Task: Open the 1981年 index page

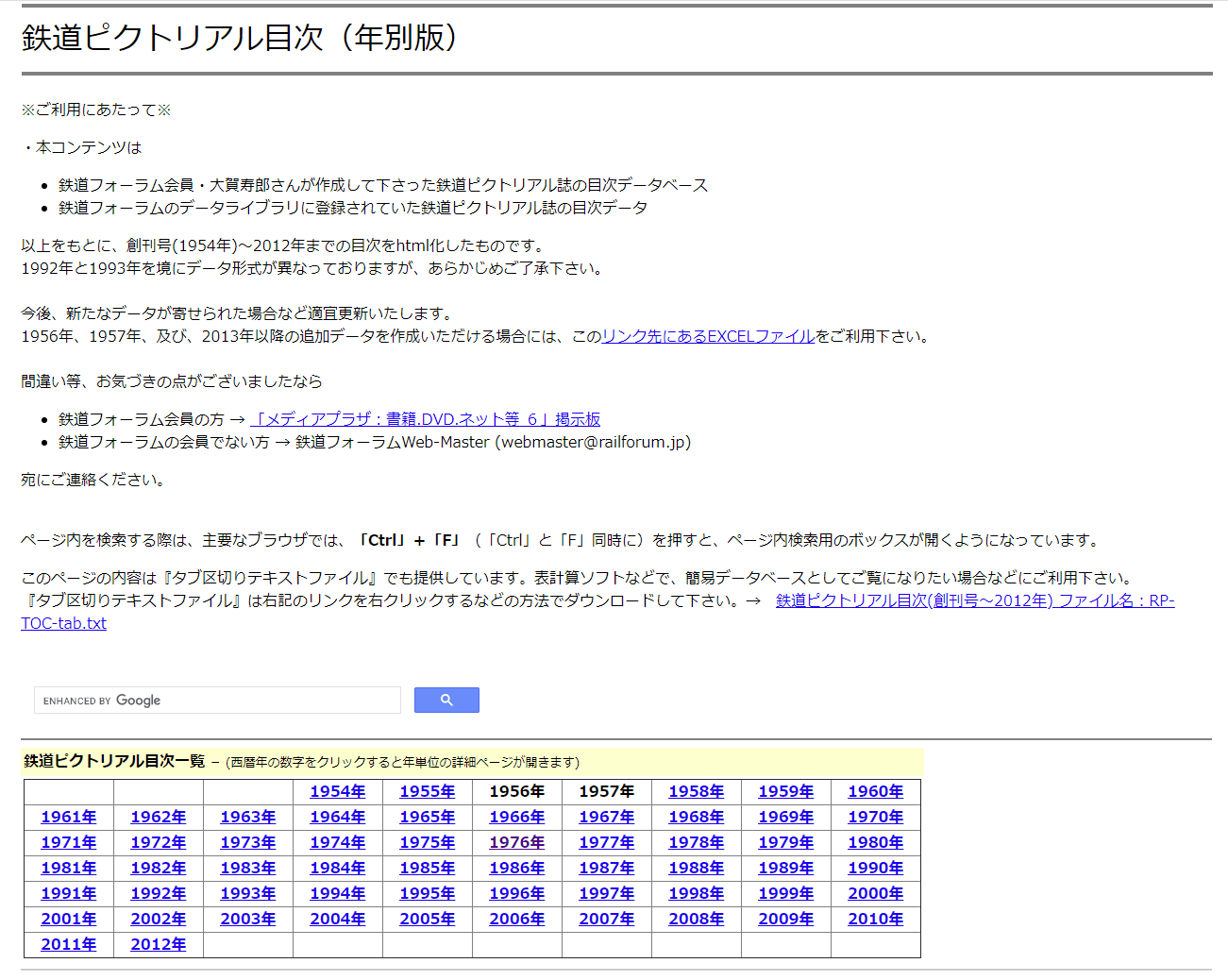Action: (x=69, y=868)
